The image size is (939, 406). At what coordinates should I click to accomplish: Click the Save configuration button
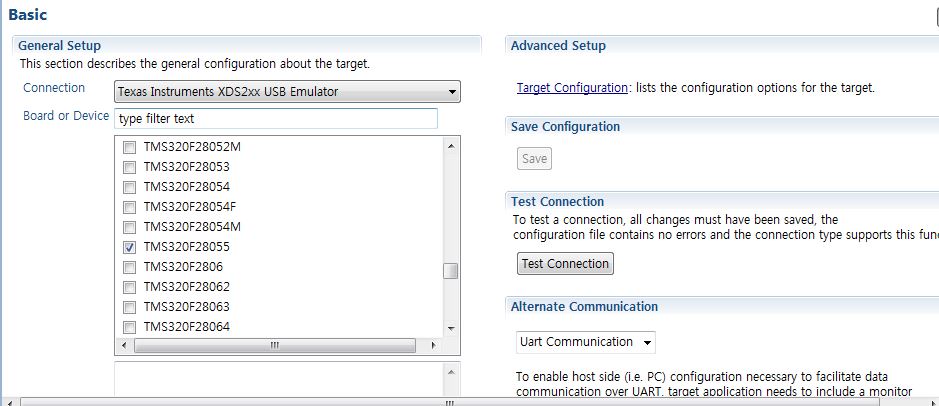pos(534,159)
